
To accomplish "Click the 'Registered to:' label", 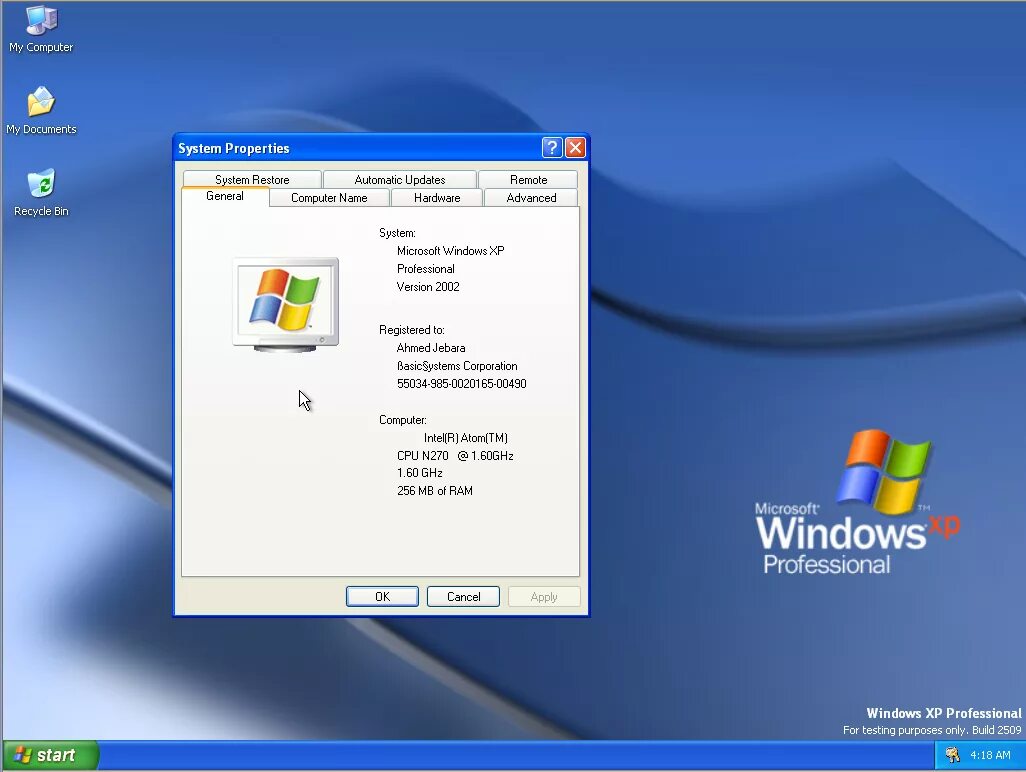I will tap(412, 330).
